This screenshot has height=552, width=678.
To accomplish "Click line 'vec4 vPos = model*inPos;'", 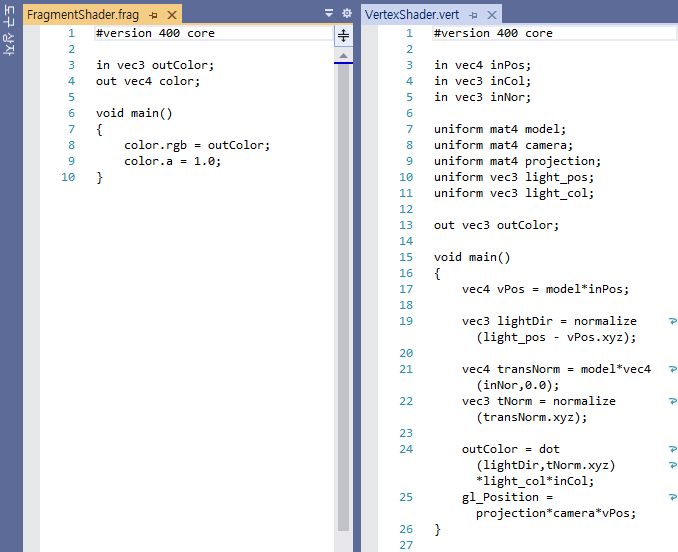I will pyautogui.click(x=546, y=289).
